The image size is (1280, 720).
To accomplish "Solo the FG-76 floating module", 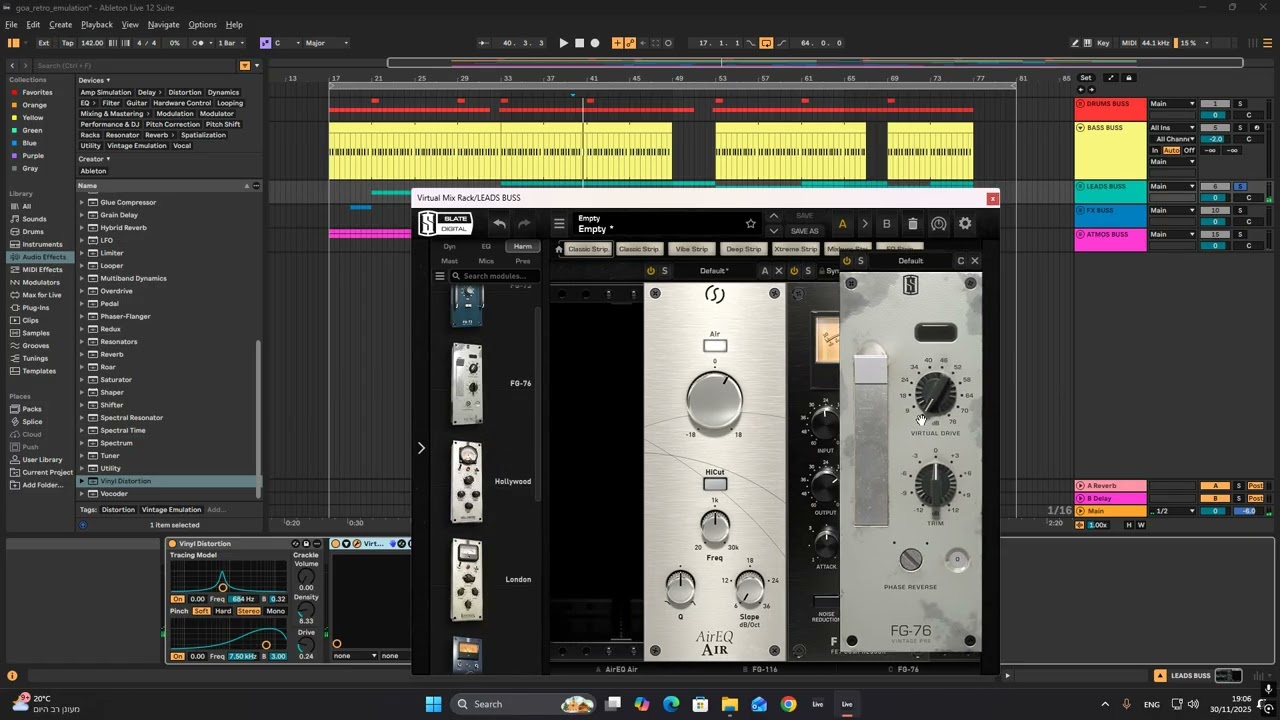I will click(x=861, y=261).
